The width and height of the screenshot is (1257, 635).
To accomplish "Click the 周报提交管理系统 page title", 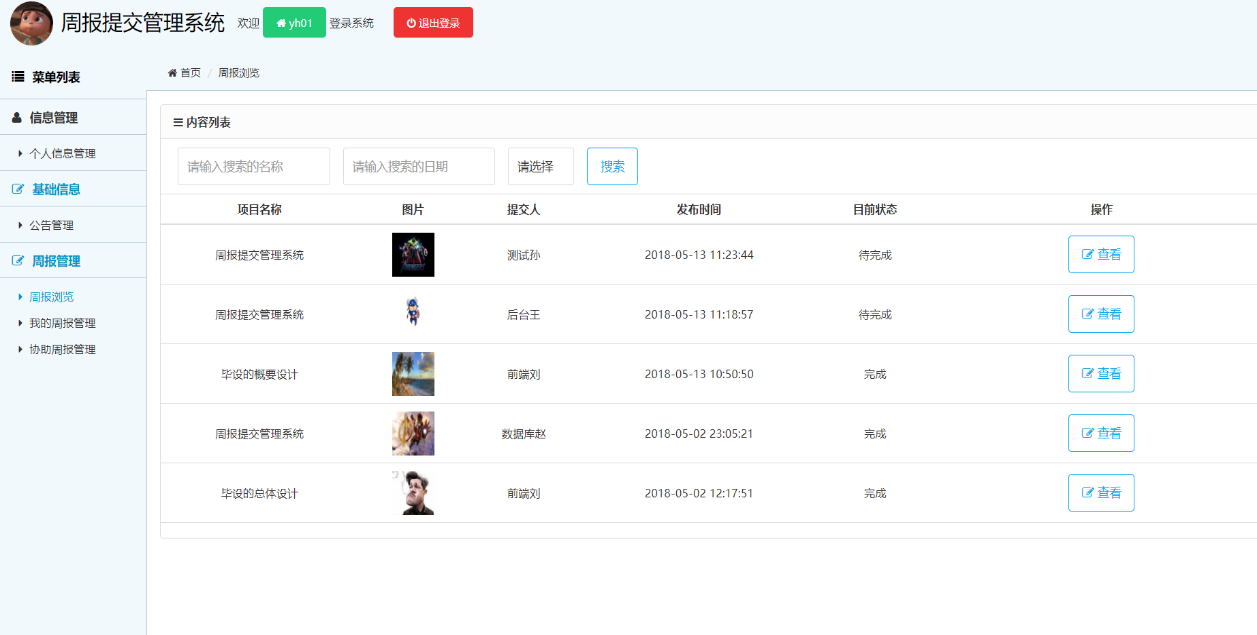I will (143, 23).
